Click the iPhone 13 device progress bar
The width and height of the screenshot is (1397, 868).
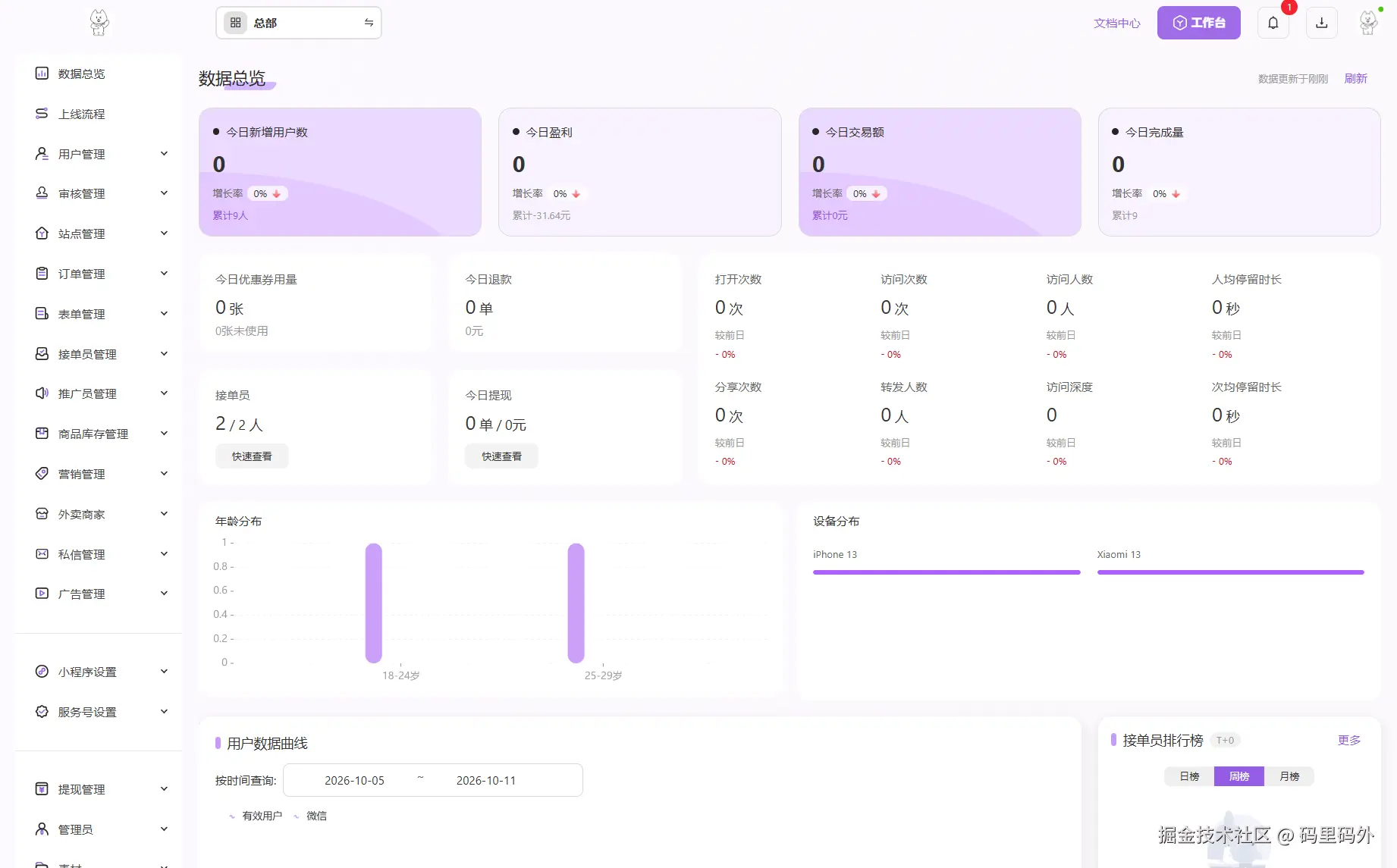click(x=947, y=572)
